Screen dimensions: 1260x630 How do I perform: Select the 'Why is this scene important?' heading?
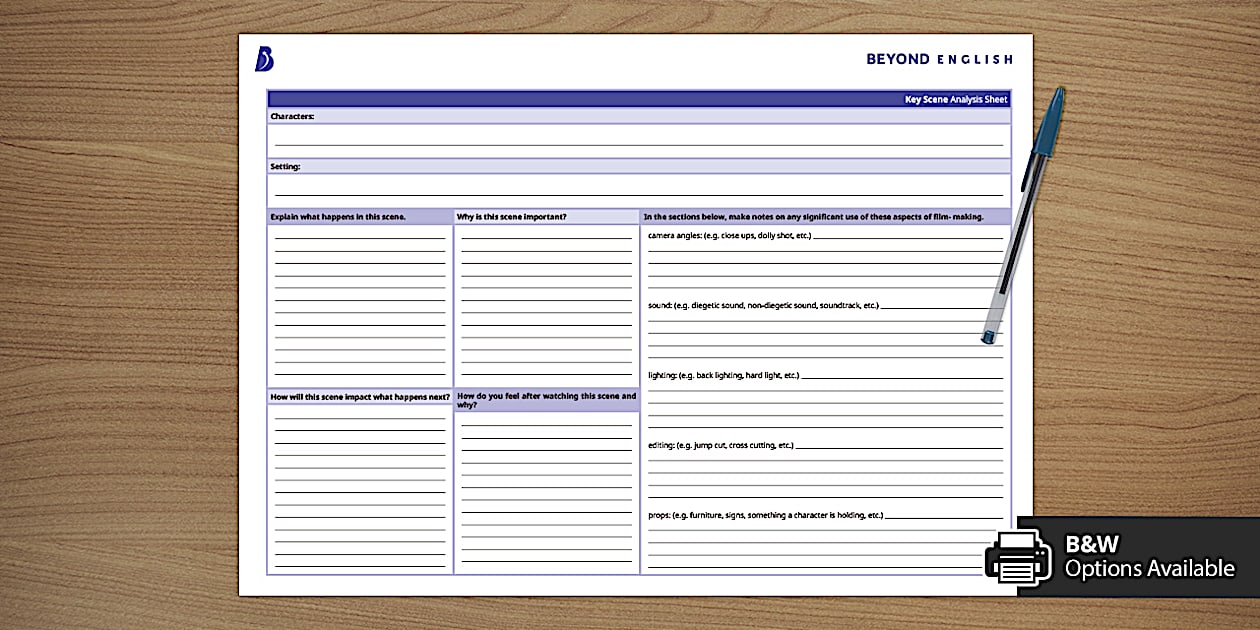[514, 216]
